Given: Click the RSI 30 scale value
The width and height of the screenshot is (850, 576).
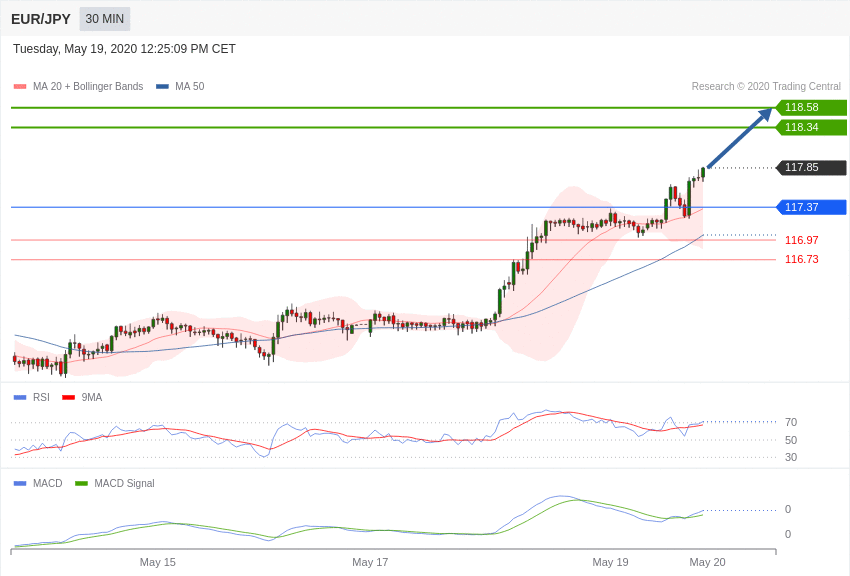Looking at the screenshot, I should [x=791, y=457].
